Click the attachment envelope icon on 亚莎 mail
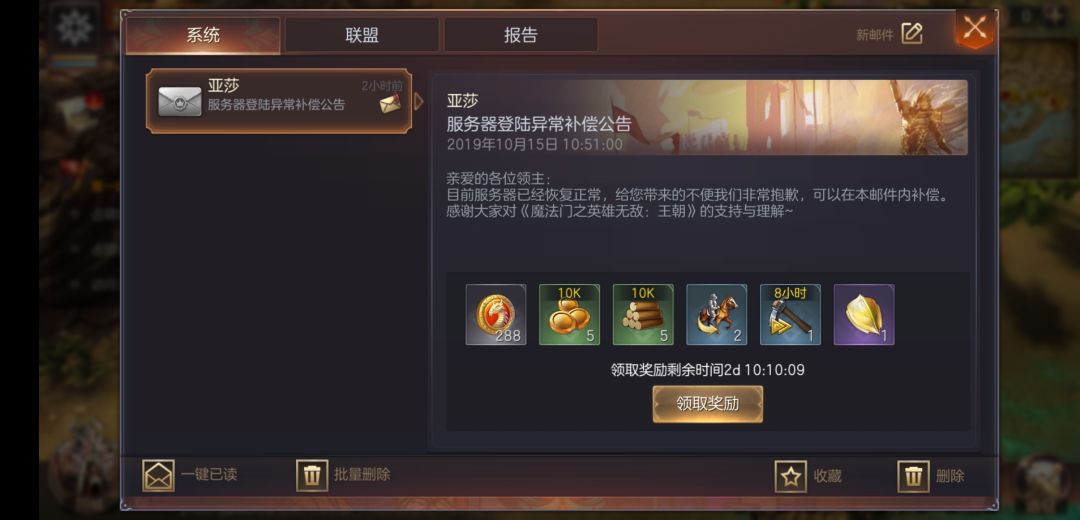 [x=390, y=104]
